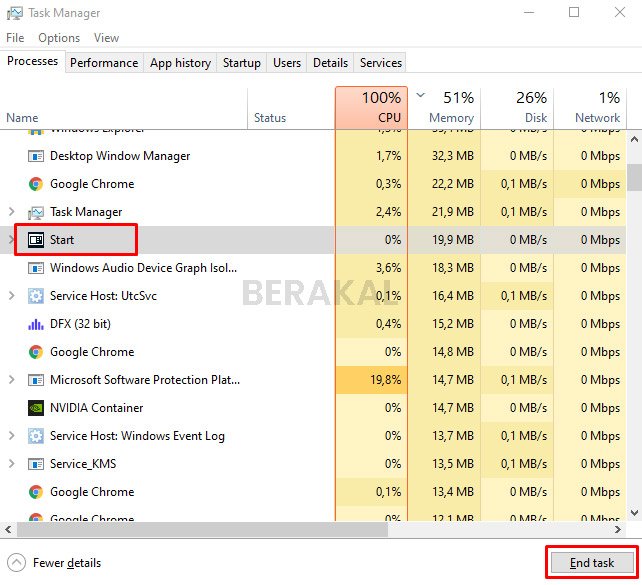Click the Chrome icon in the 22,2 MB row
Viewport: 642px width, 585px height.
tap(36, 184)
